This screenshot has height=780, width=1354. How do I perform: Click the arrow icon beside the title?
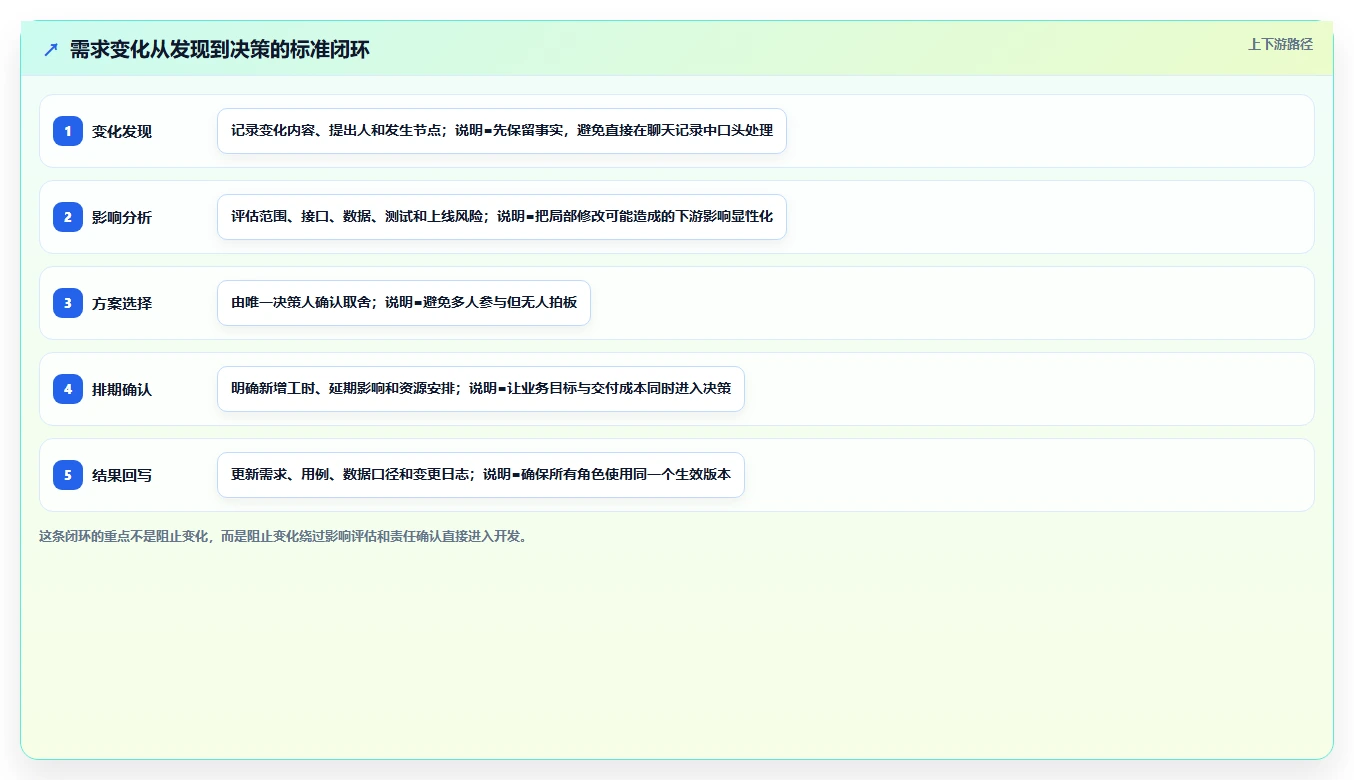pyautogui.click(x=51, y=49)
